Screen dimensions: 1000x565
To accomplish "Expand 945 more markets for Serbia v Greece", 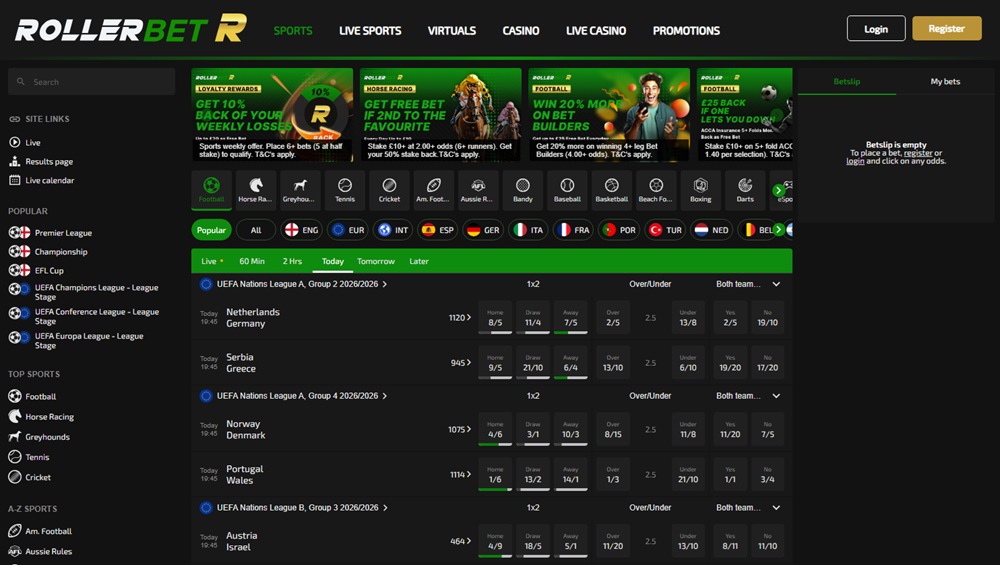I will click(461, 362).
